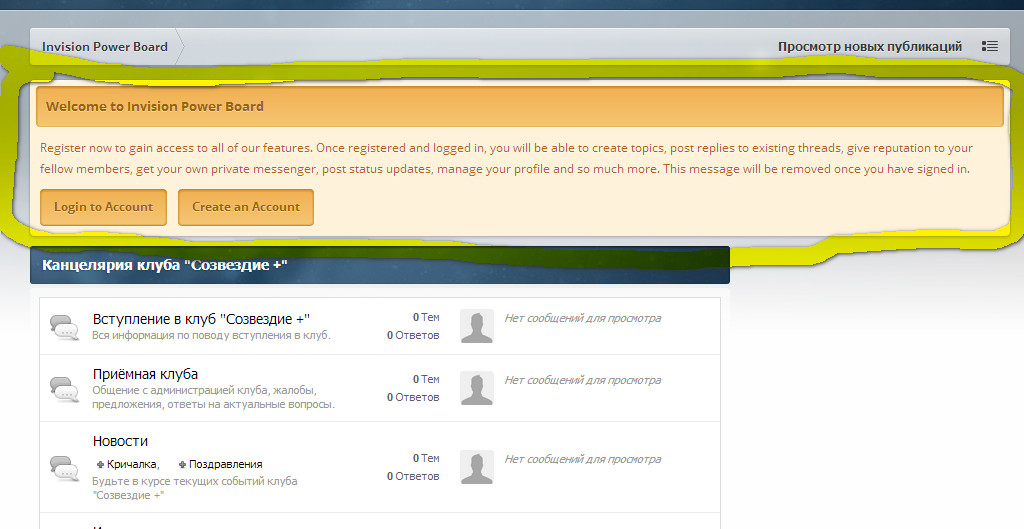Click the avatar placeholder in Вступление в клуб row
Screen dimensions: 1024x529
pos(477,326)
